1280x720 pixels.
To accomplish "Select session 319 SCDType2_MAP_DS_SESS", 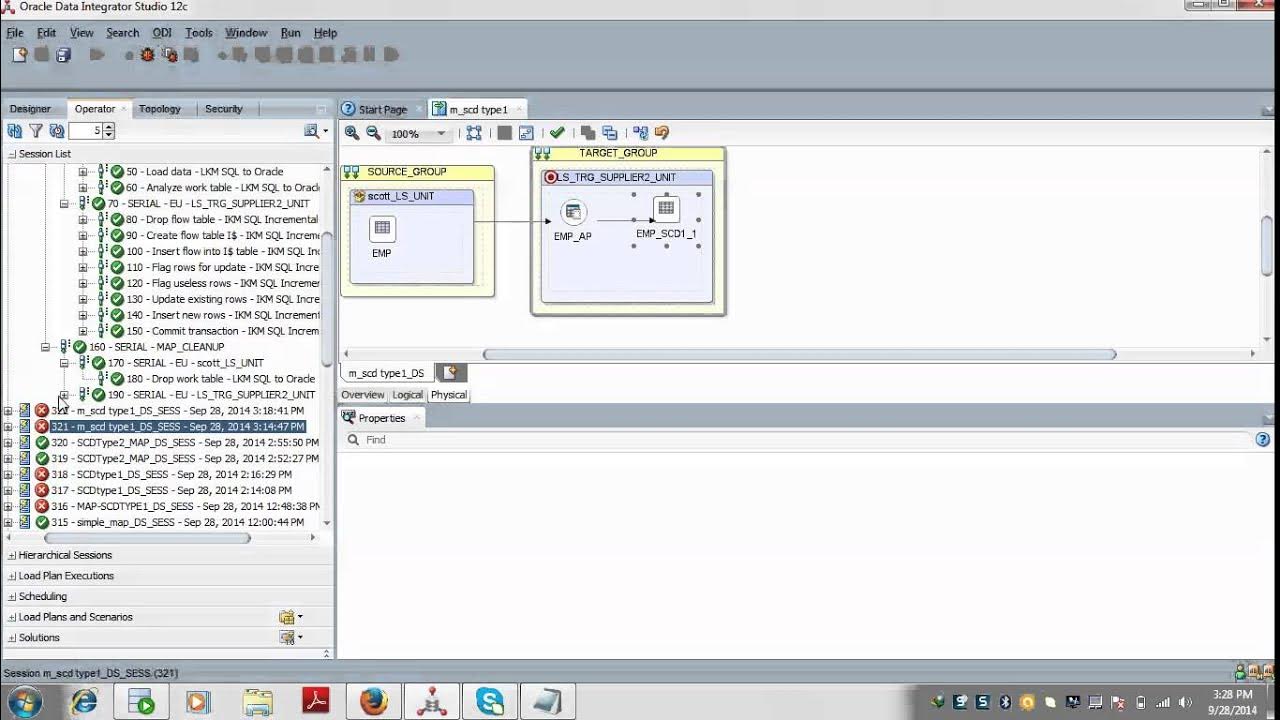I will pos(185,459).
